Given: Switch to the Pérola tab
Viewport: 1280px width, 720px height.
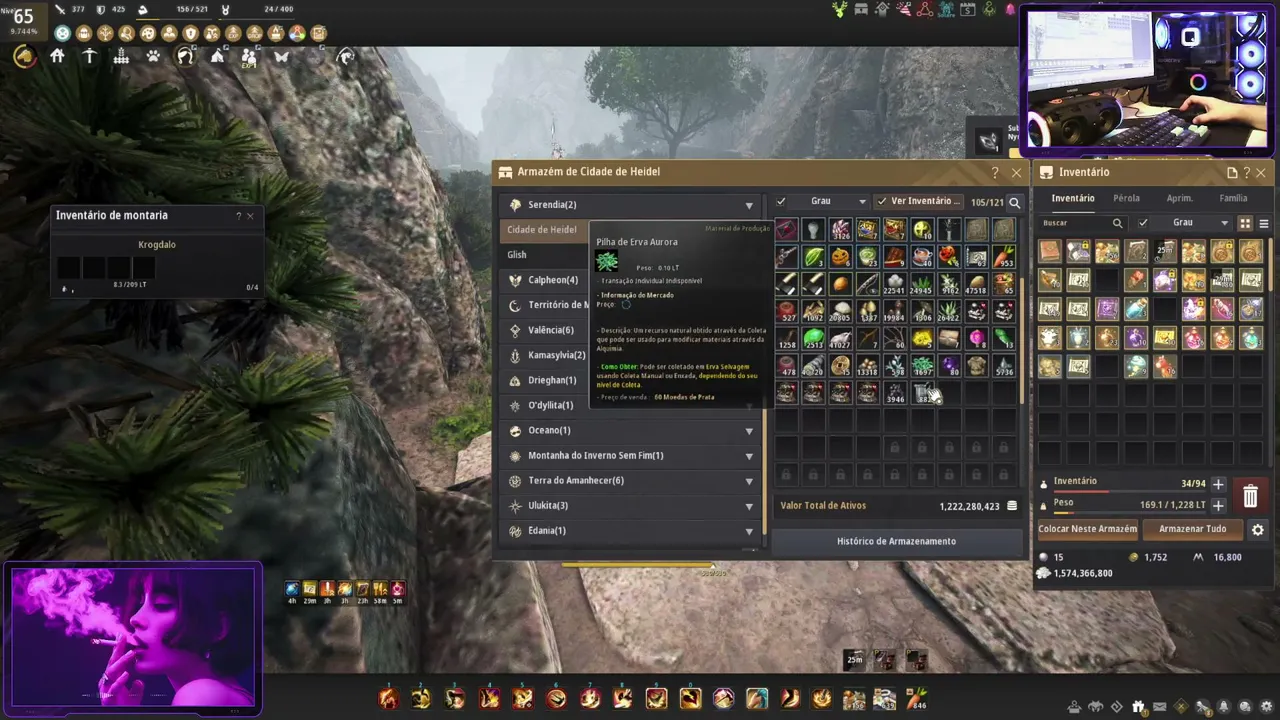Looking at the screenshot, I should pyautogui.click(x=1126, y=199).
